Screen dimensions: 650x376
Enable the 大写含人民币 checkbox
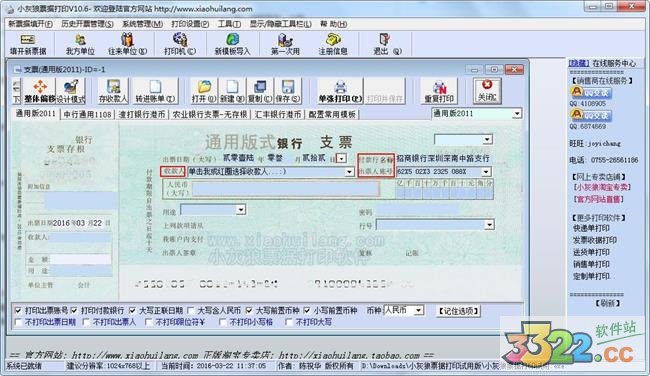[x=191, y=311]
